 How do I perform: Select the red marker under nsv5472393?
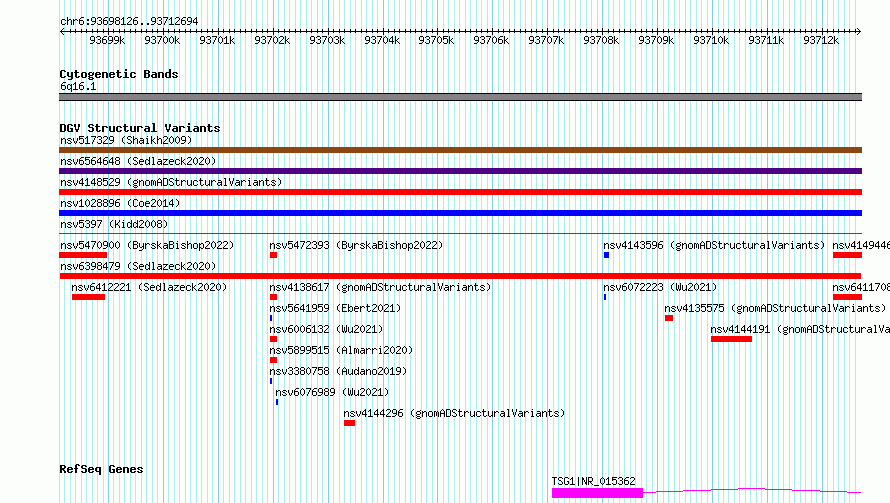point(274,255)
